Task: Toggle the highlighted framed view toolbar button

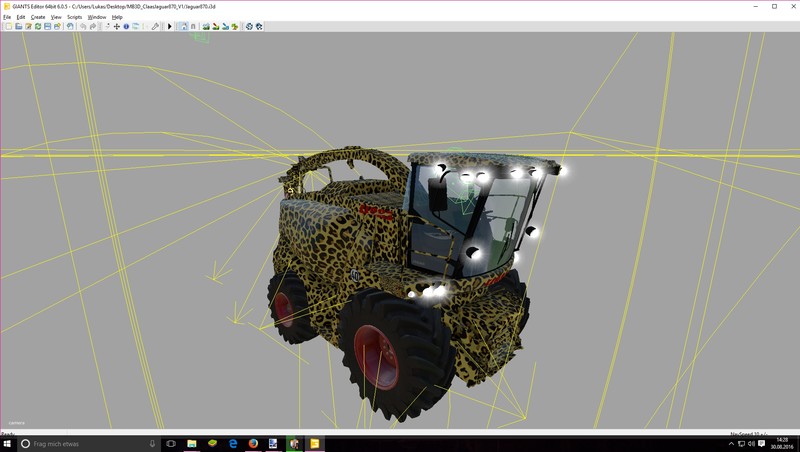Action: coord(182,26)
